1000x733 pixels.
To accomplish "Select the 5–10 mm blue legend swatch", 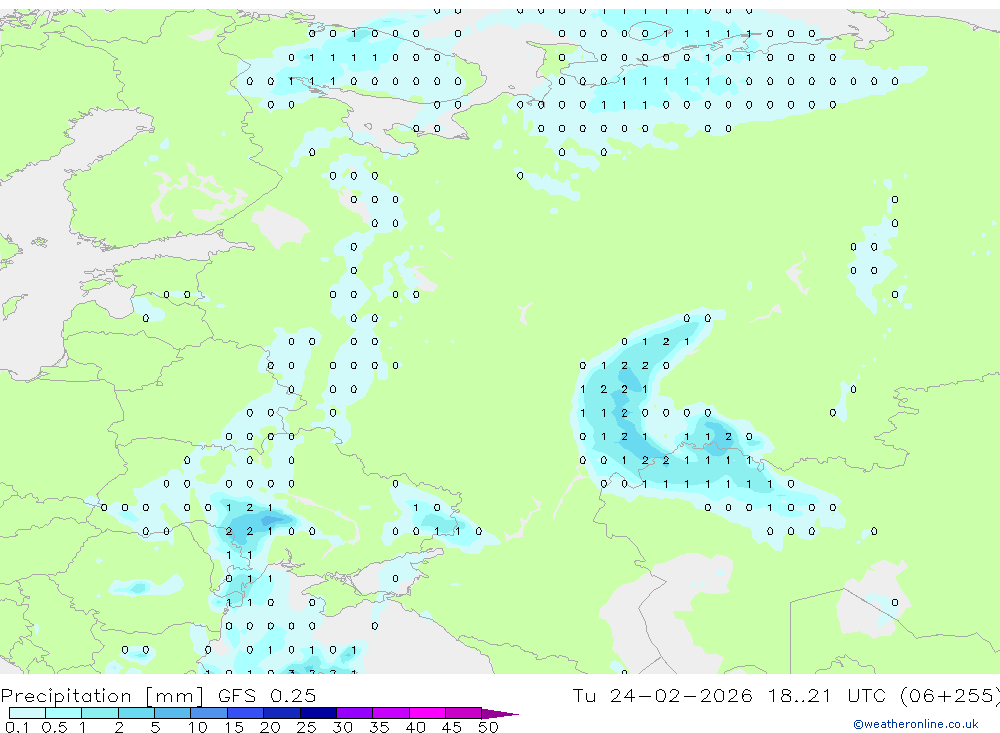I will point(173,713).
